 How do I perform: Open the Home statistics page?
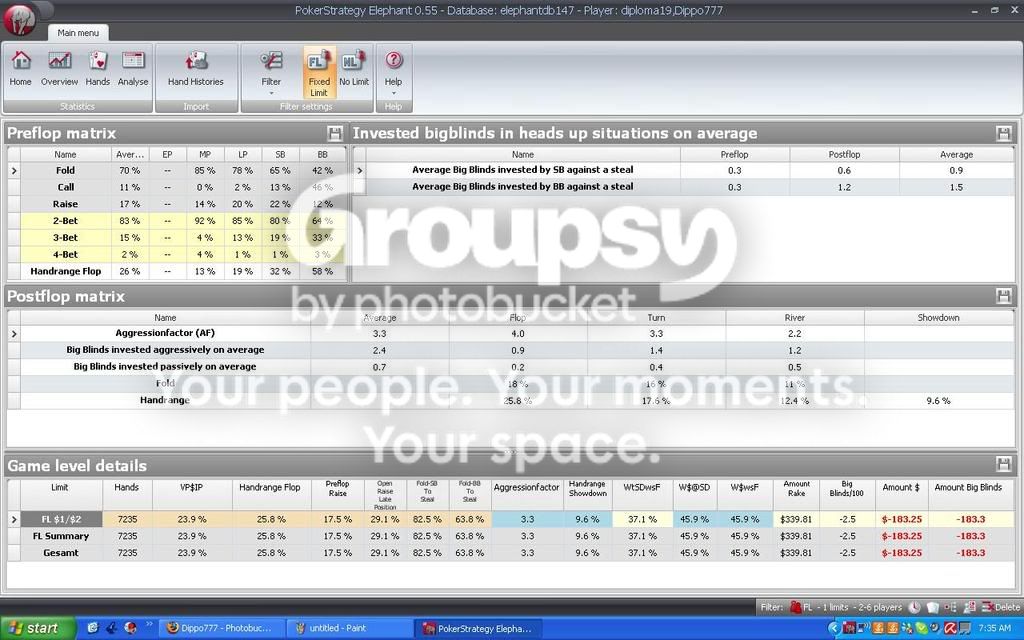click(20, 69)
